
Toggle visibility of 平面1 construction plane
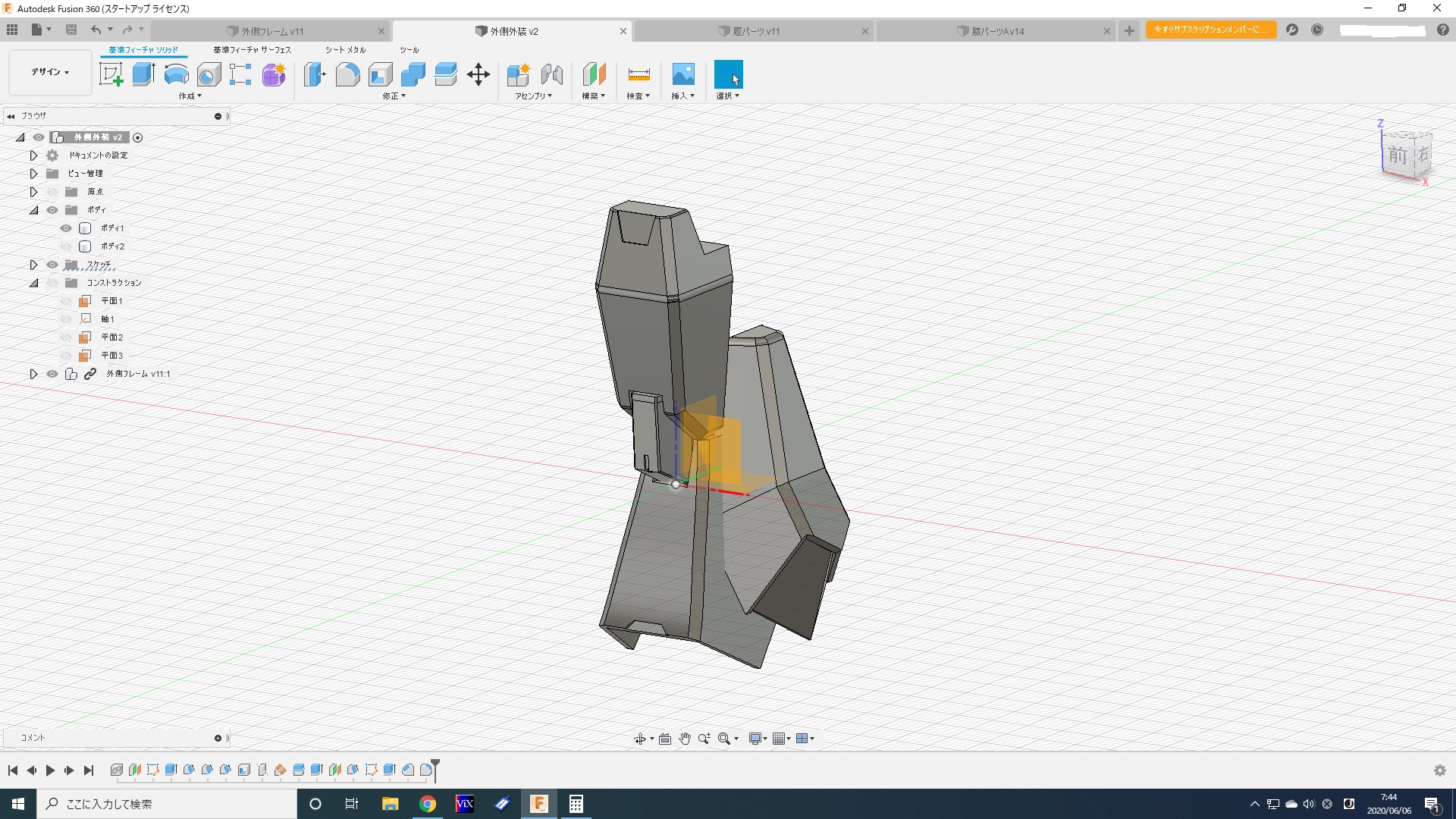(x=66, y=301)
